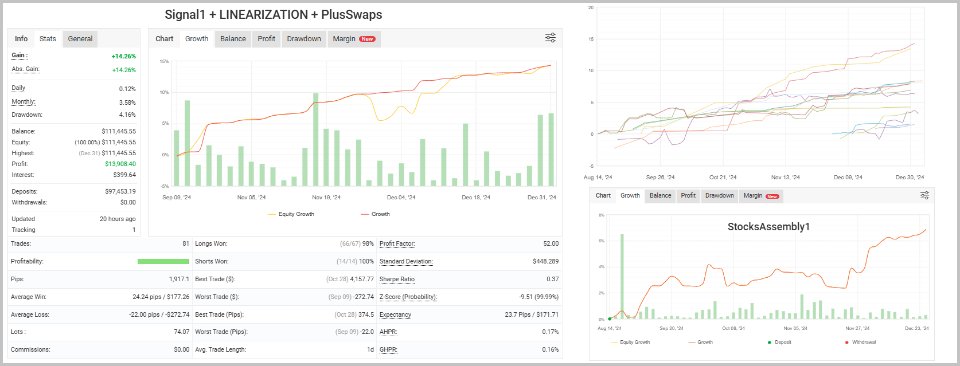Select Drawdown tab in Signal1 panel
Screen dimensions: 960x366
click(304, 39)
